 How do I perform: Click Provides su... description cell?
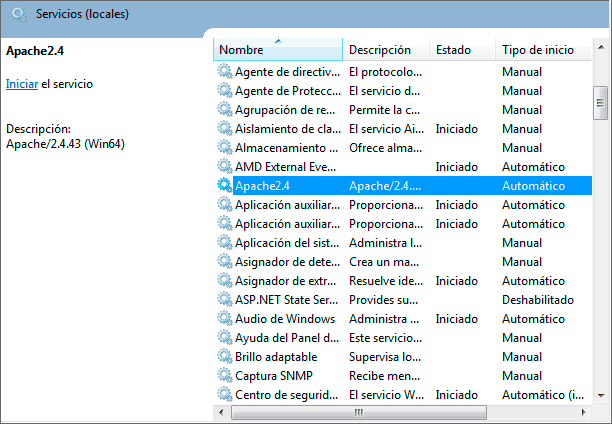tap(383, 300)
